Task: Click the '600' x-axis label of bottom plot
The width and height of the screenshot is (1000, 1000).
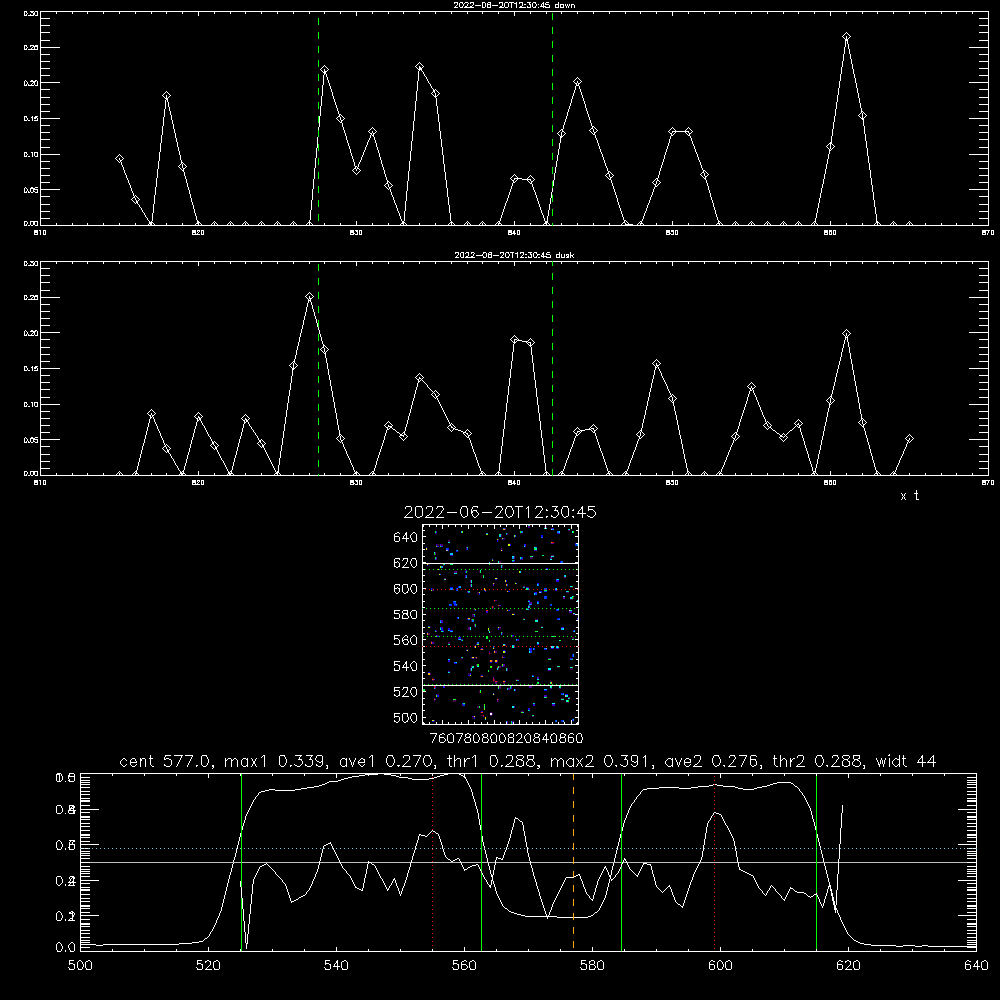Action: click(720, 966)
